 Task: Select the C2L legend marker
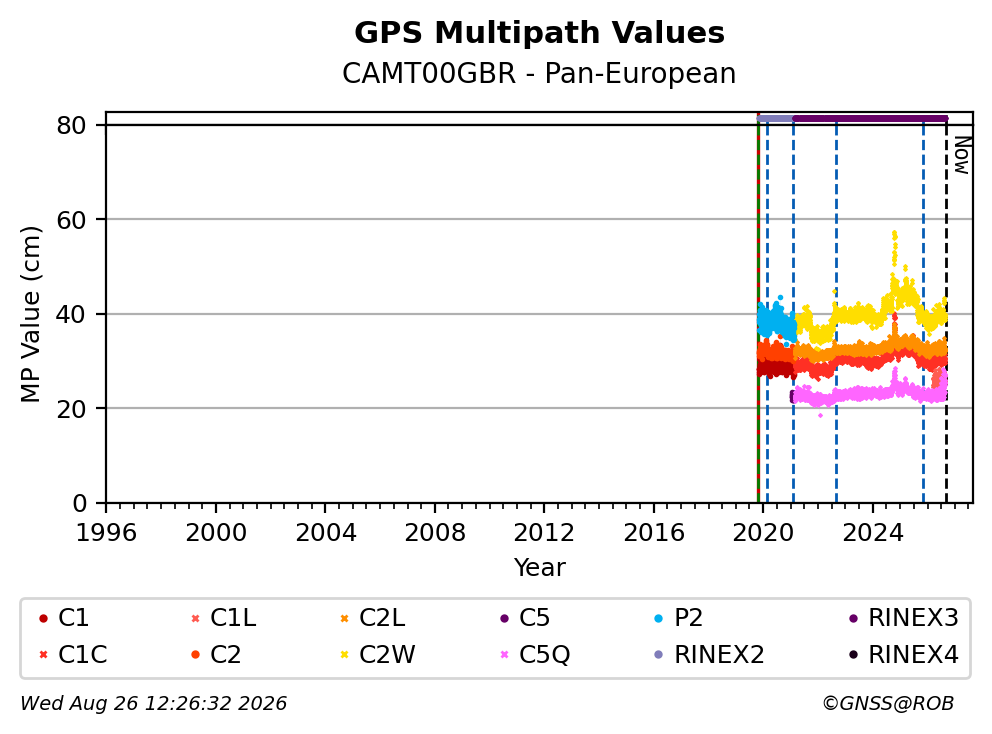pos(344,618)
